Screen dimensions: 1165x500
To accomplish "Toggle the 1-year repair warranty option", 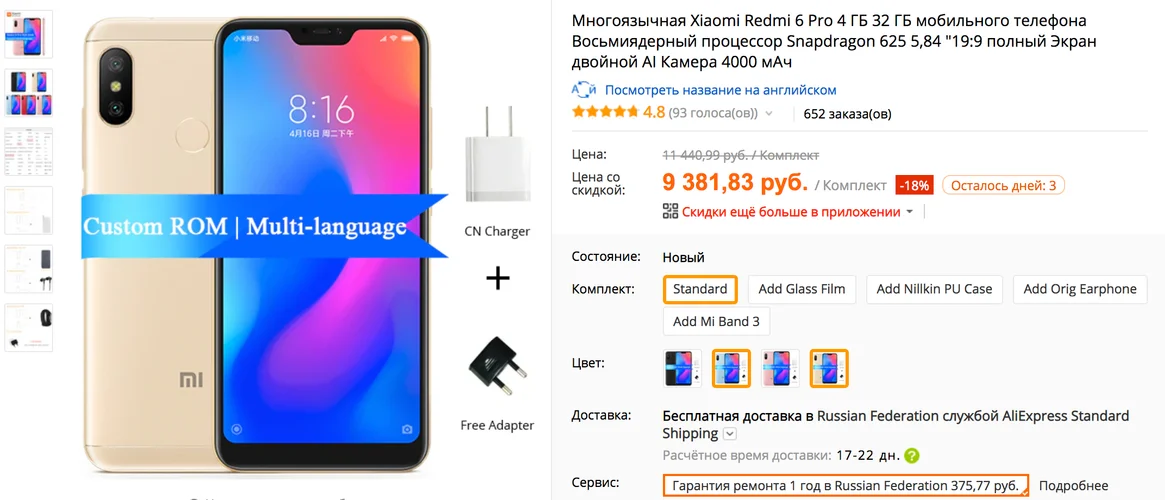I will pos(846,486).
